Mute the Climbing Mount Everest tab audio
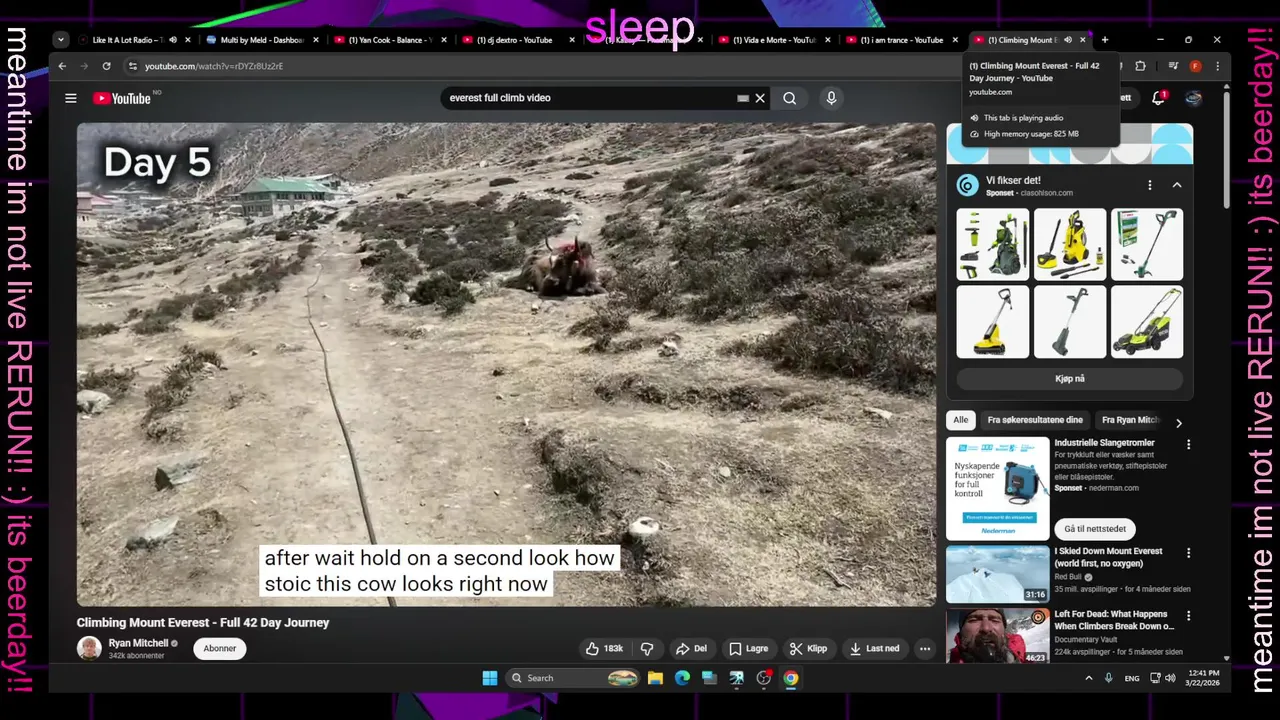Screen dimensions: 1280x720 pyautogui.click(x=1067, y=40)
